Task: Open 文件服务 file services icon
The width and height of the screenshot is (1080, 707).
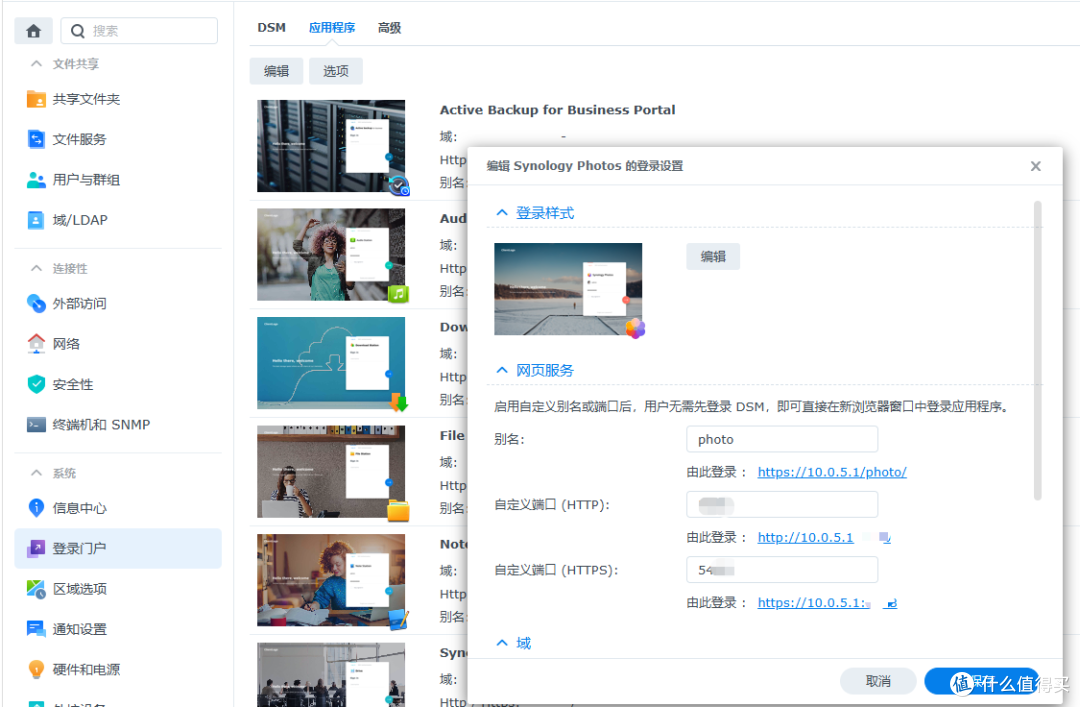Action: pyautogui.click(x=36, y=139)
